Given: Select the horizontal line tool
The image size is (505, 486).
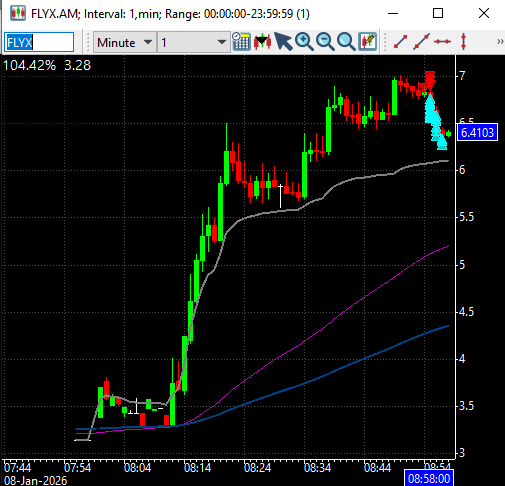Looking at the screenshot, I should [442, 42].
